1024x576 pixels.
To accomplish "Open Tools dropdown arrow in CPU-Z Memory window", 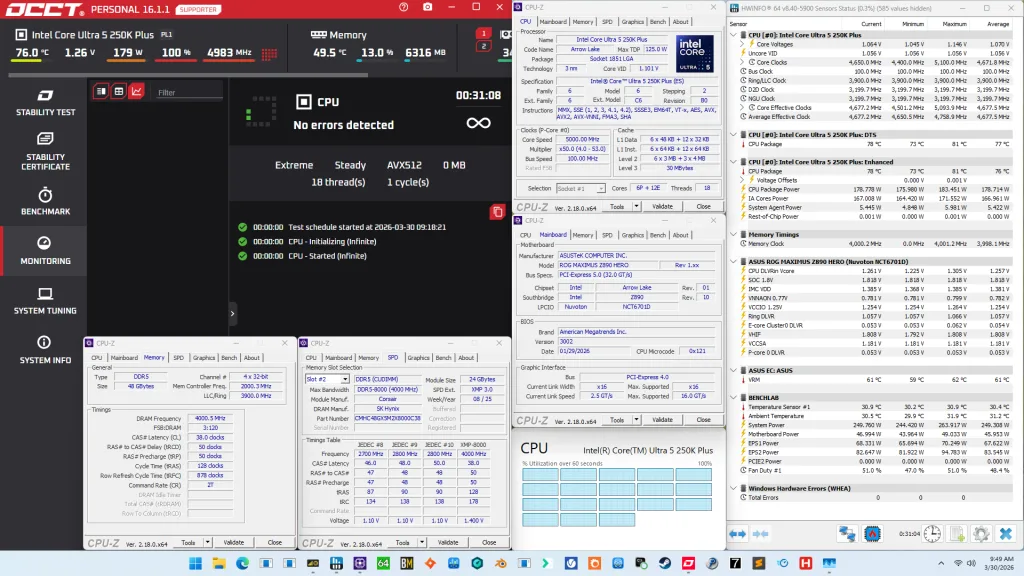I will click(208, 543).
